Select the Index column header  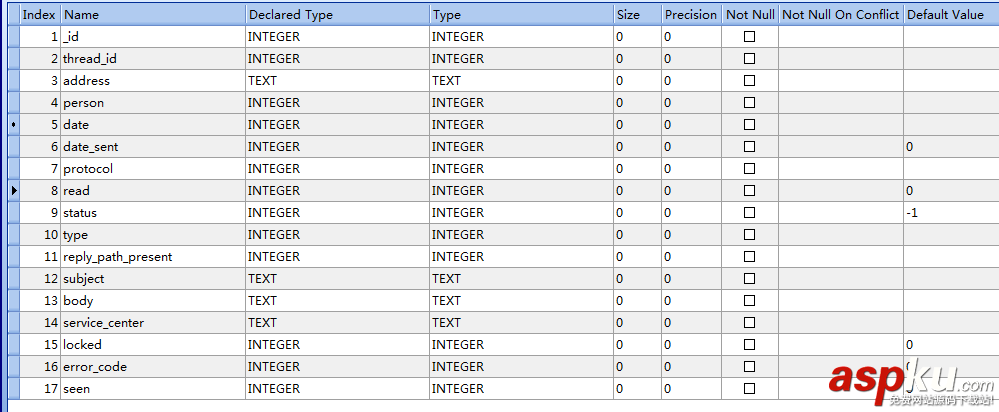click(39, 15)
